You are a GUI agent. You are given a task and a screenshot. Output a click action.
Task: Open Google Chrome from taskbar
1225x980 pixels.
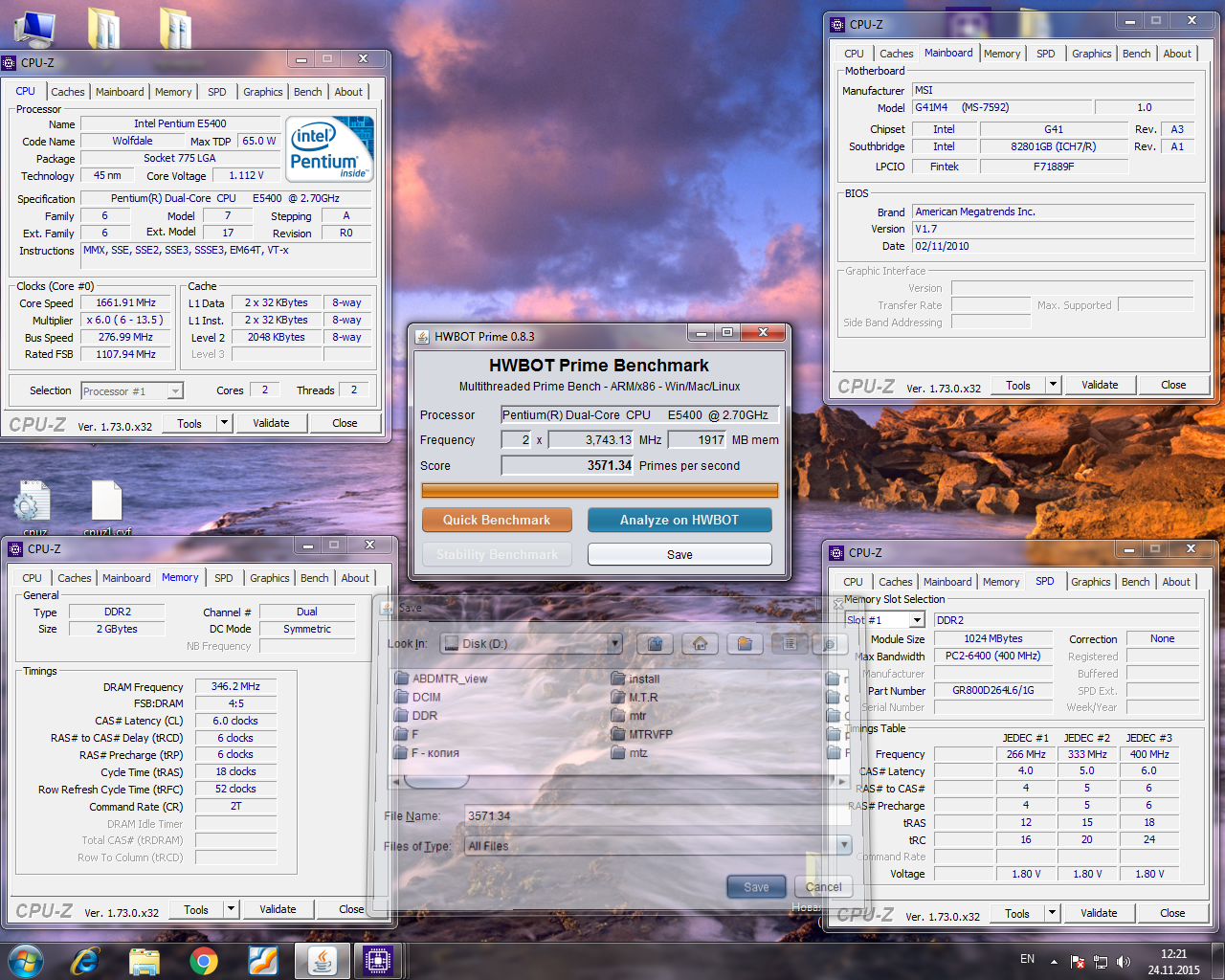[x=203, y=960]
